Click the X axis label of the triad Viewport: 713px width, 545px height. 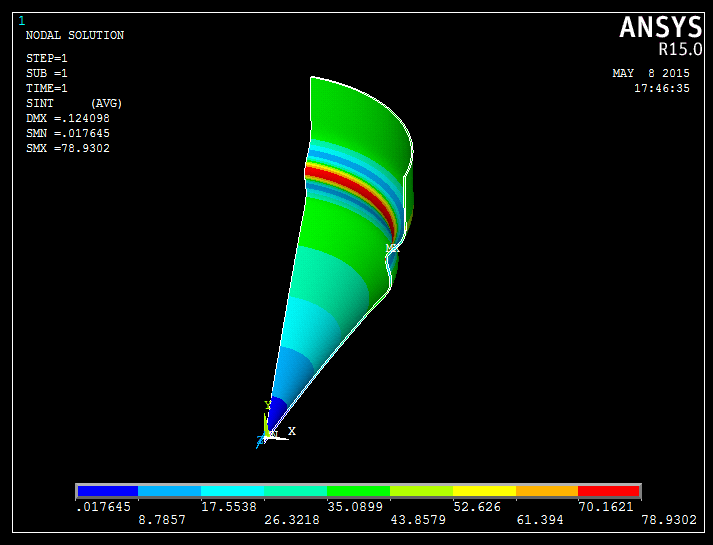[291, 431]
